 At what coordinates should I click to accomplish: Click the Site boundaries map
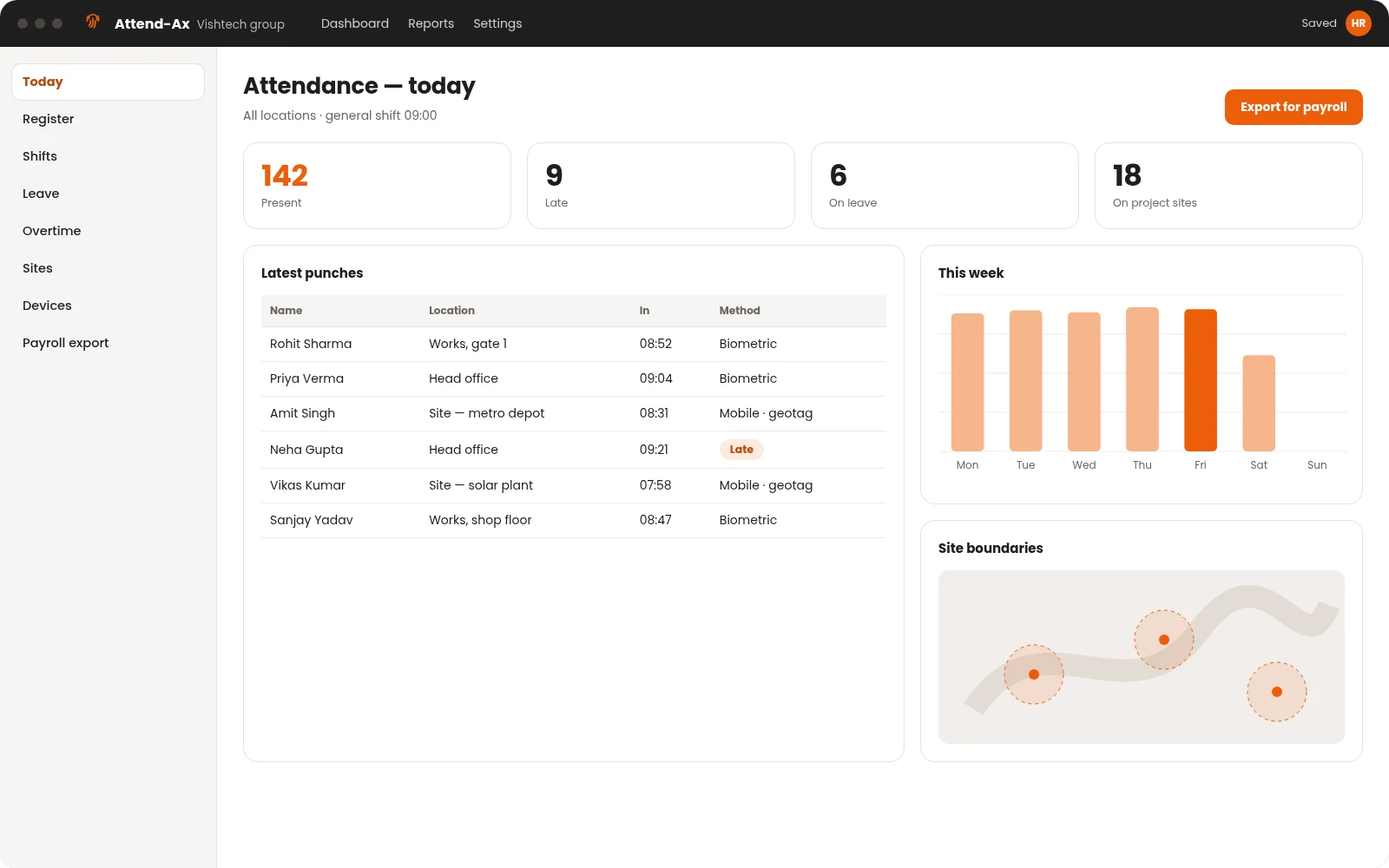click(x=1142, y=657)
